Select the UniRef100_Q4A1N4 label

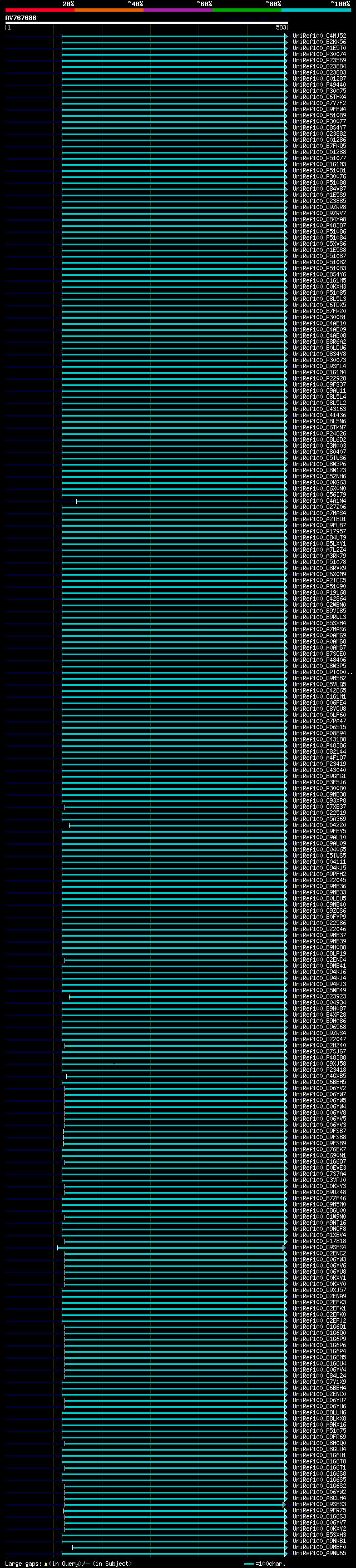319,501
